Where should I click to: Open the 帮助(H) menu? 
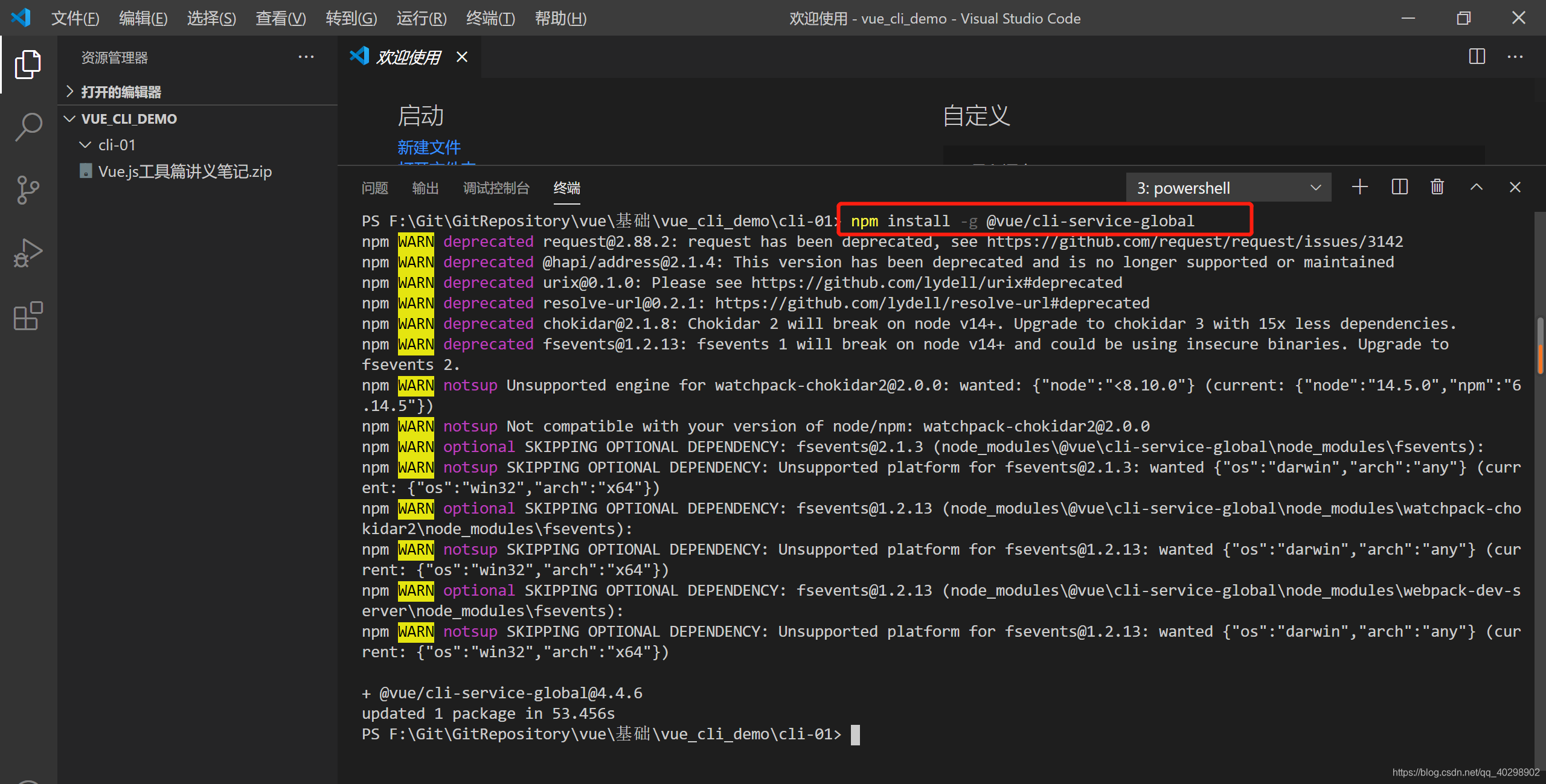point(560,18)
